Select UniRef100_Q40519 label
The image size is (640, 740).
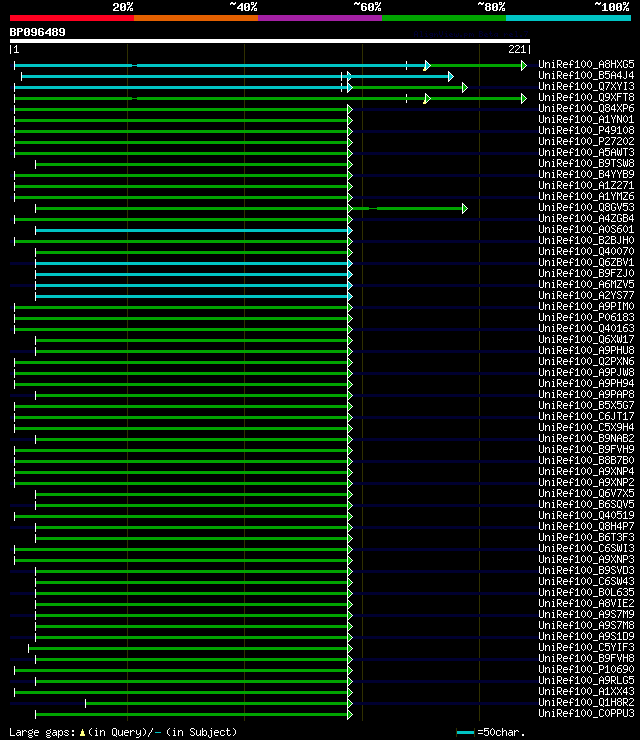pos(586,515)
